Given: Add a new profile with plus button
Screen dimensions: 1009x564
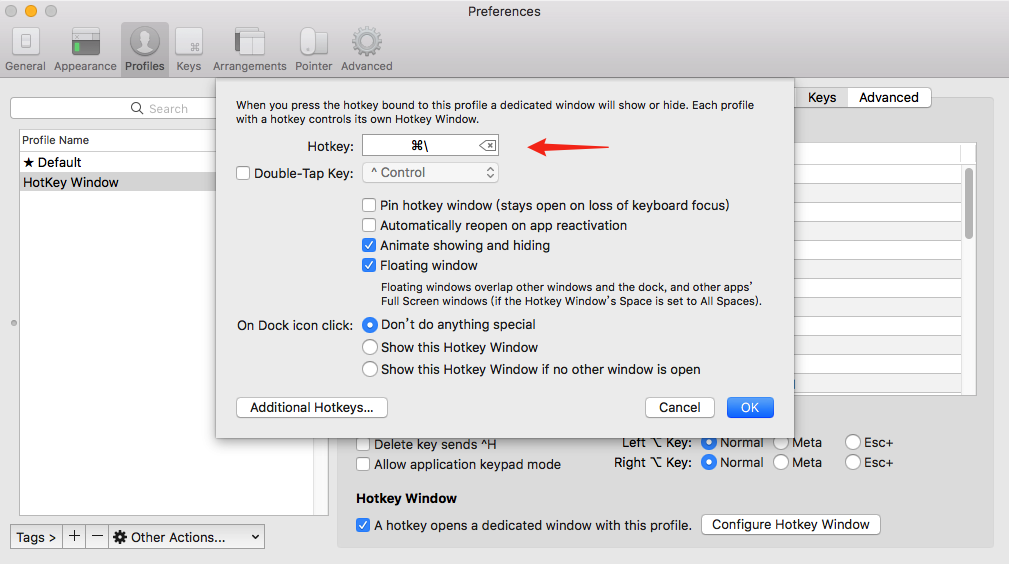Looking at the screenshot, I should point(74,536).
